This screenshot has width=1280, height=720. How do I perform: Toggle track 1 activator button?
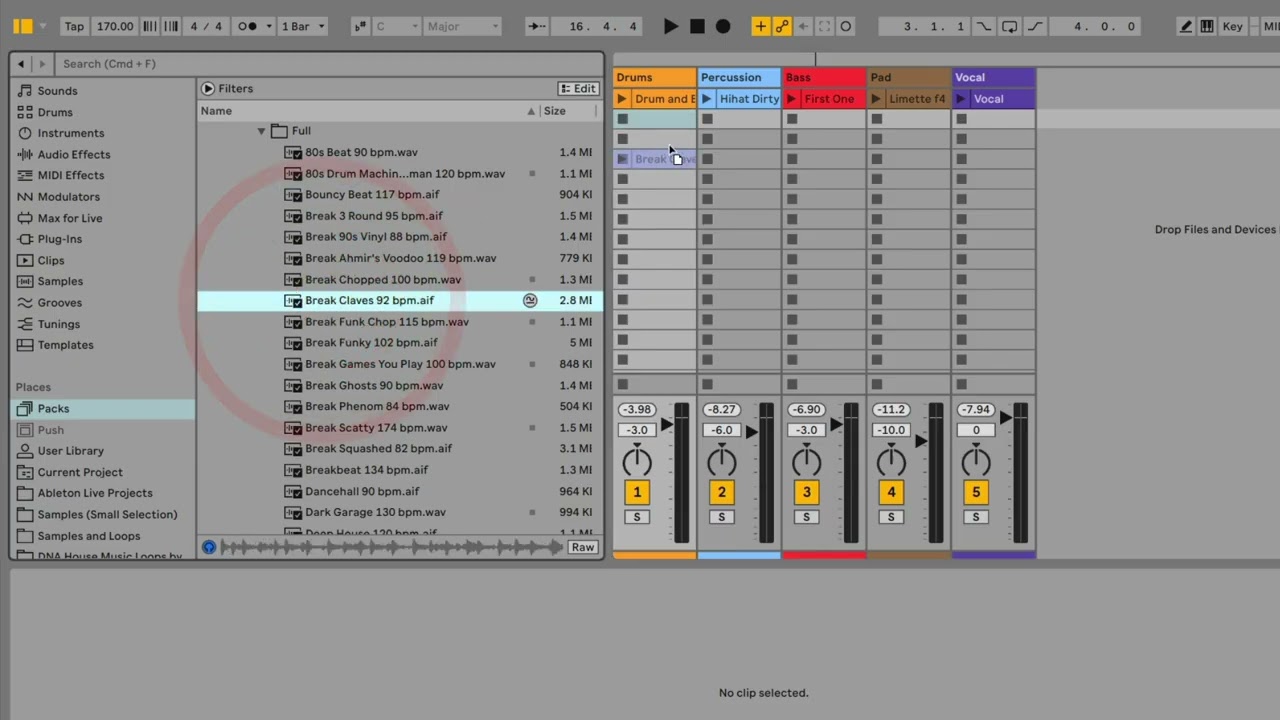point(637,492)
